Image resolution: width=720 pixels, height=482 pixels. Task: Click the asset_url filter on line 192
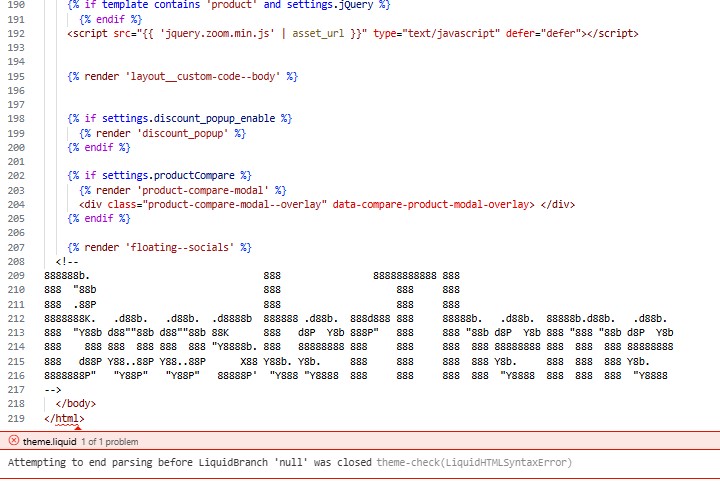click(x=318, y=34)
